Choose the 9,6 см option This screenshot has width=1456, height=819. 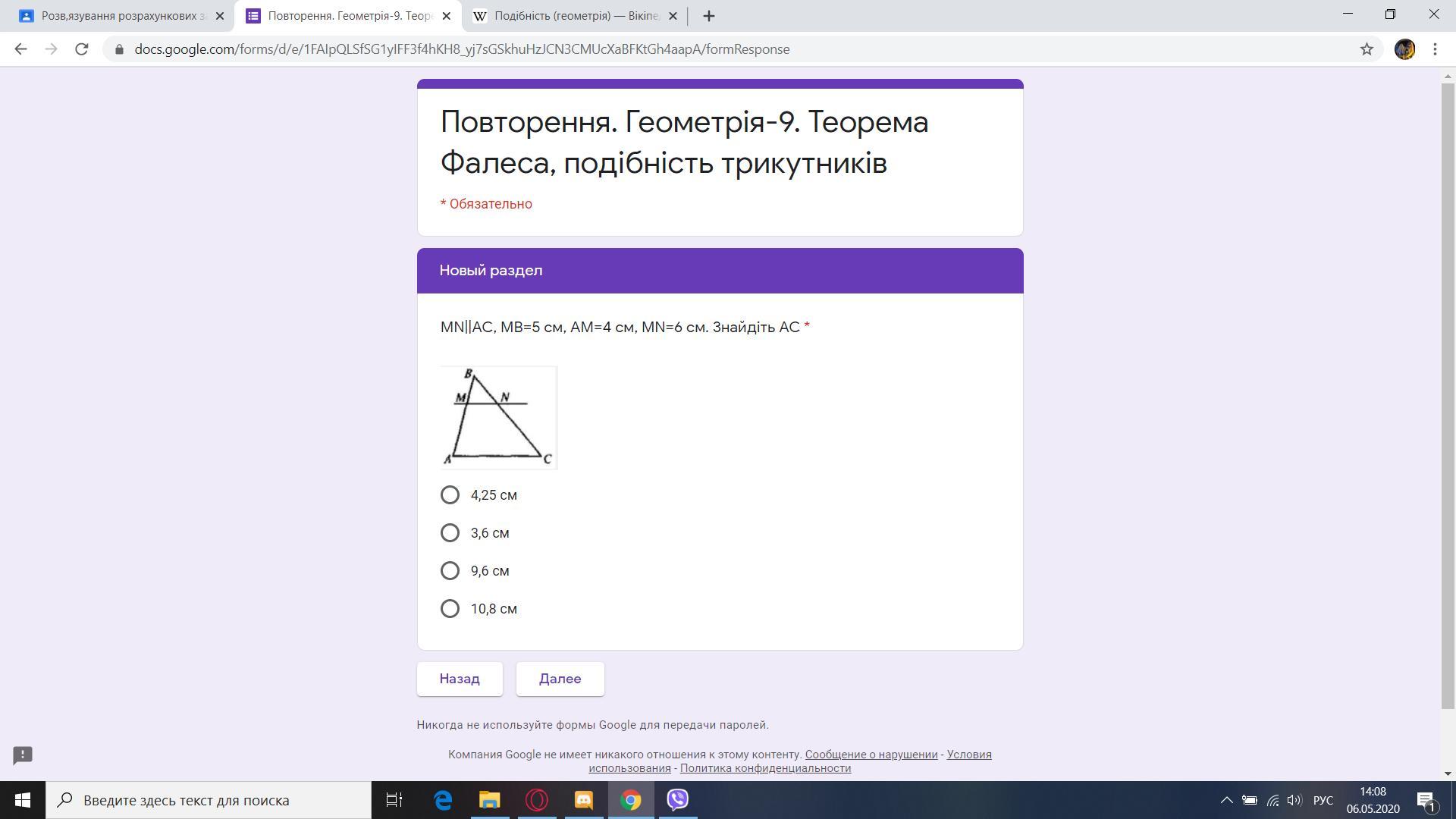[450, 571]
